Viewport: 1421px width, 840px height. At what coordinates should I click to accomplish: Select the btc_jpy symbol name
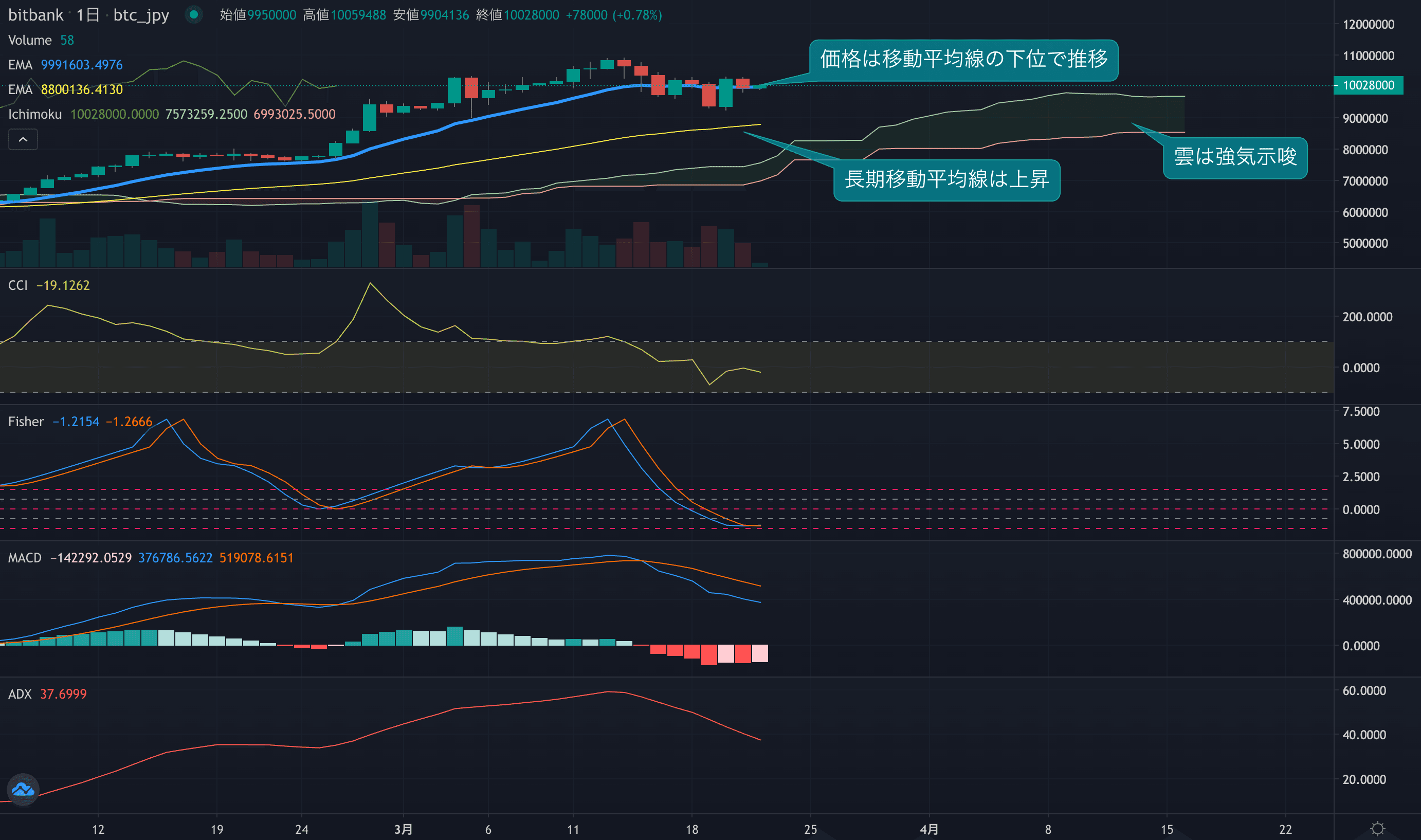(141, 15)
